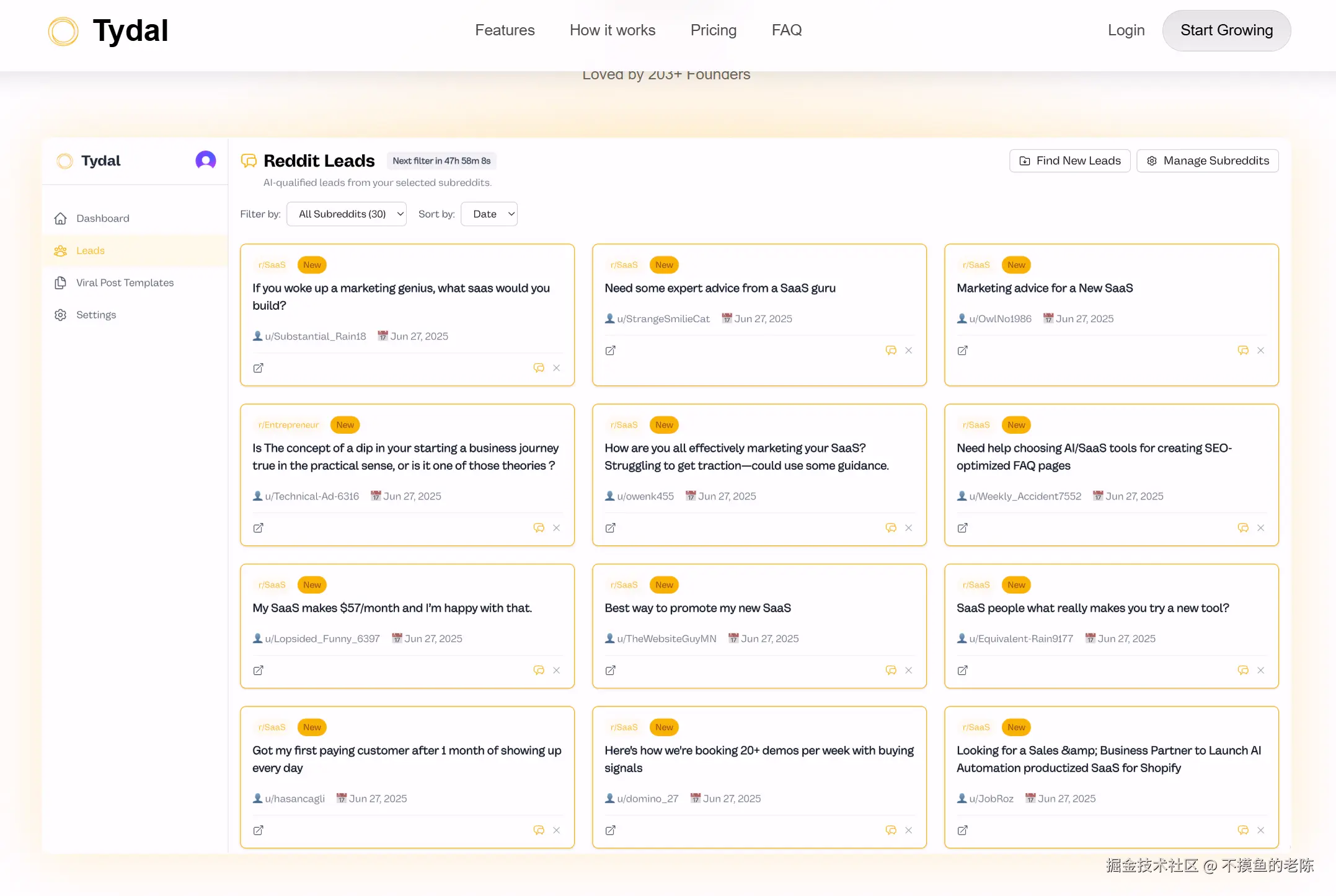Image resolution: width=1336 pixels, height=896 pixels.
Task: Go to Viral Post Templates section
Action: [125, 283]
